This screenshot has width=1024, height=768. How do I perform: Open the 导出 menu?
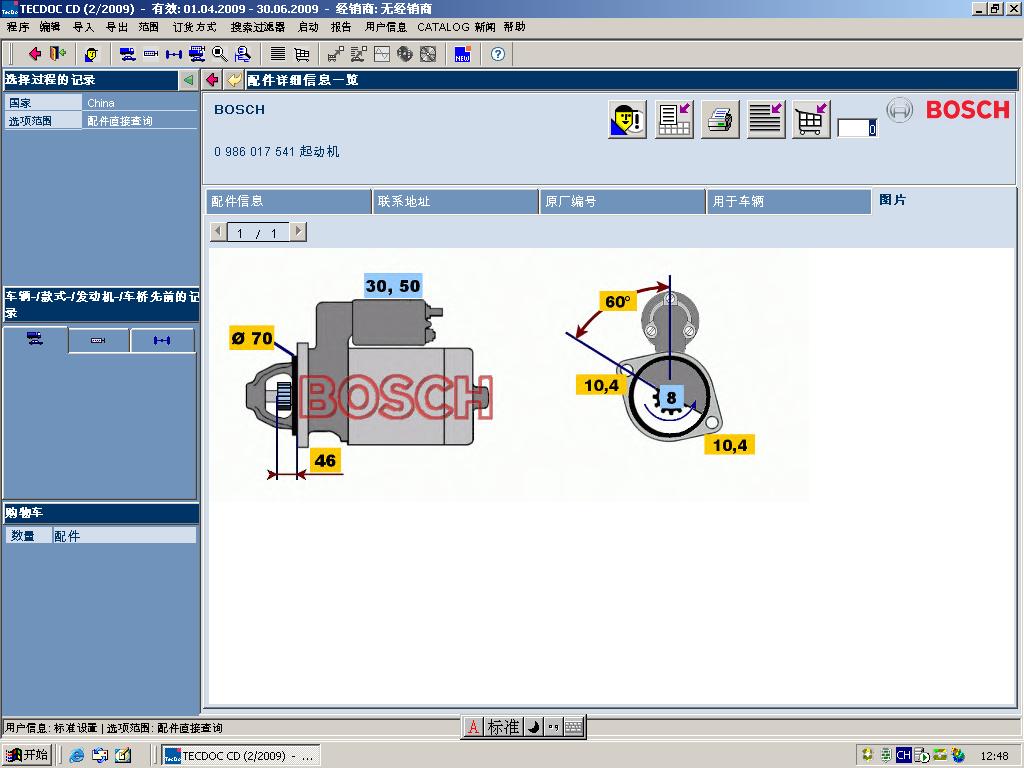[x=117, y=27]
